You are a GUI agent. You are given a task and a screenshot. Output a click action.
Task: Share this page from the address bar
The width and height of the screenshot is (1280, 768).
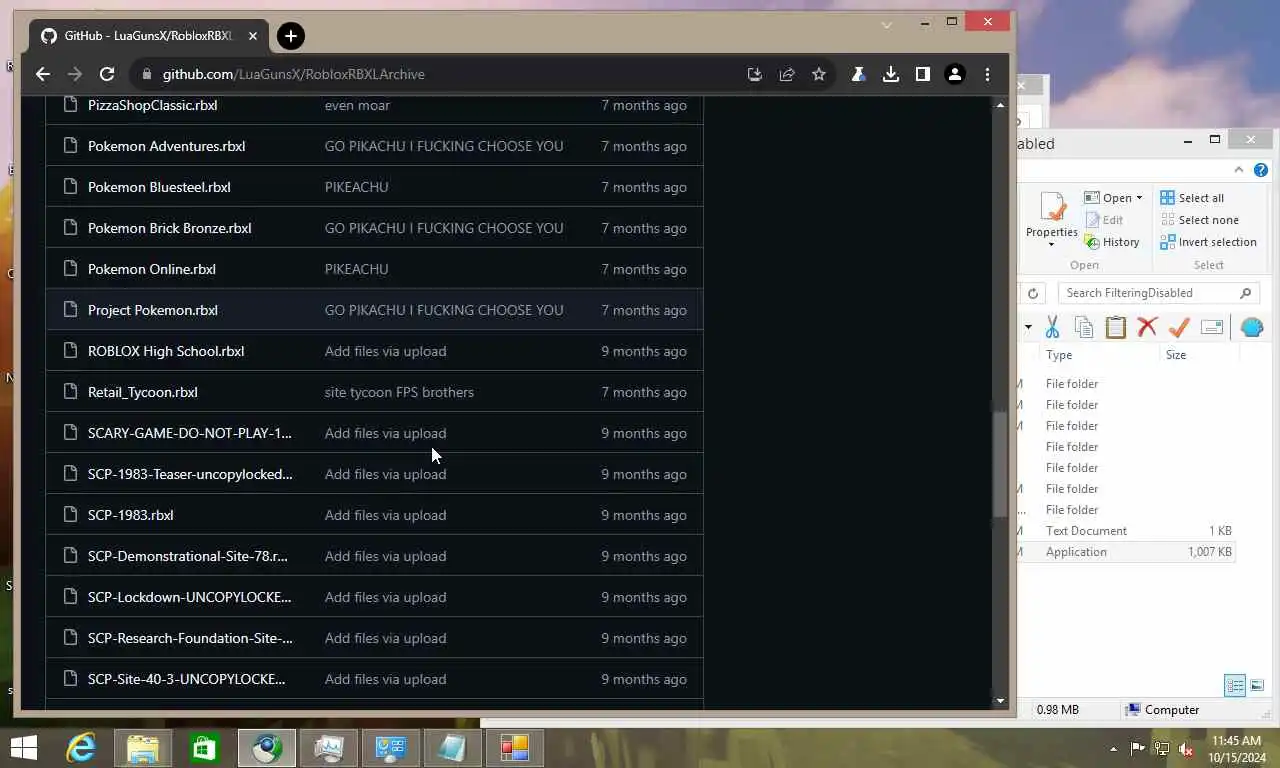click(x=787, y=74)
